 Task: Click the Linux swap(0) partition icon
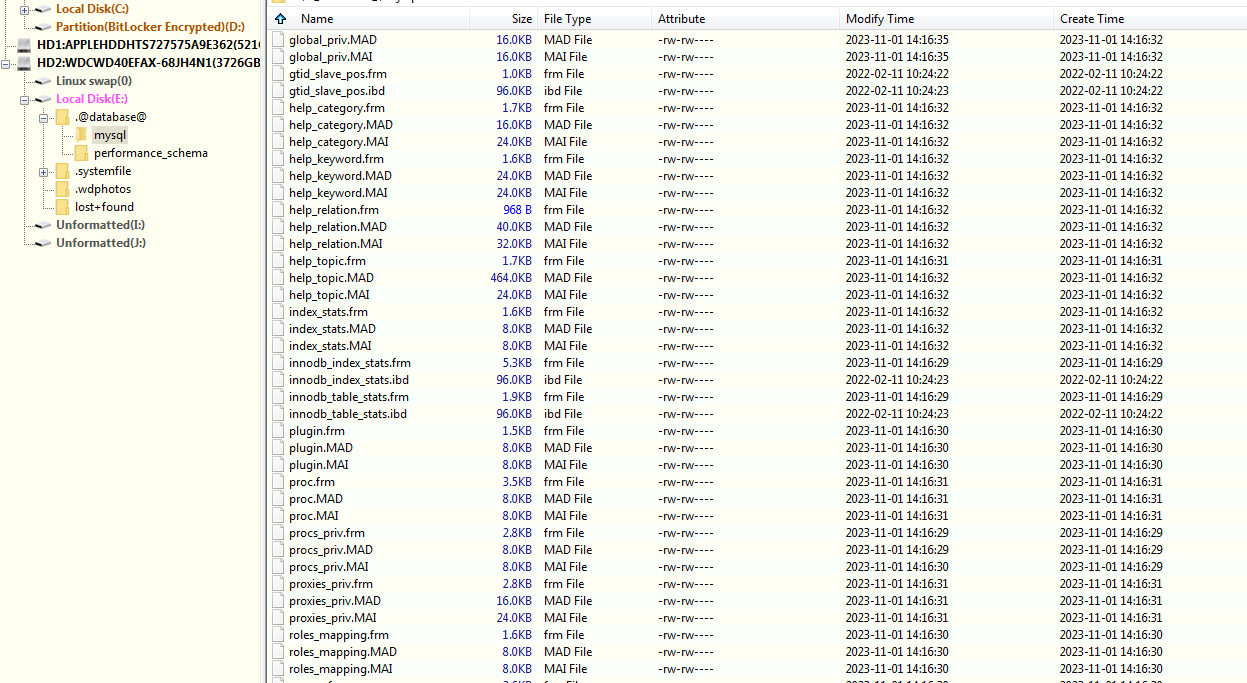44,81
